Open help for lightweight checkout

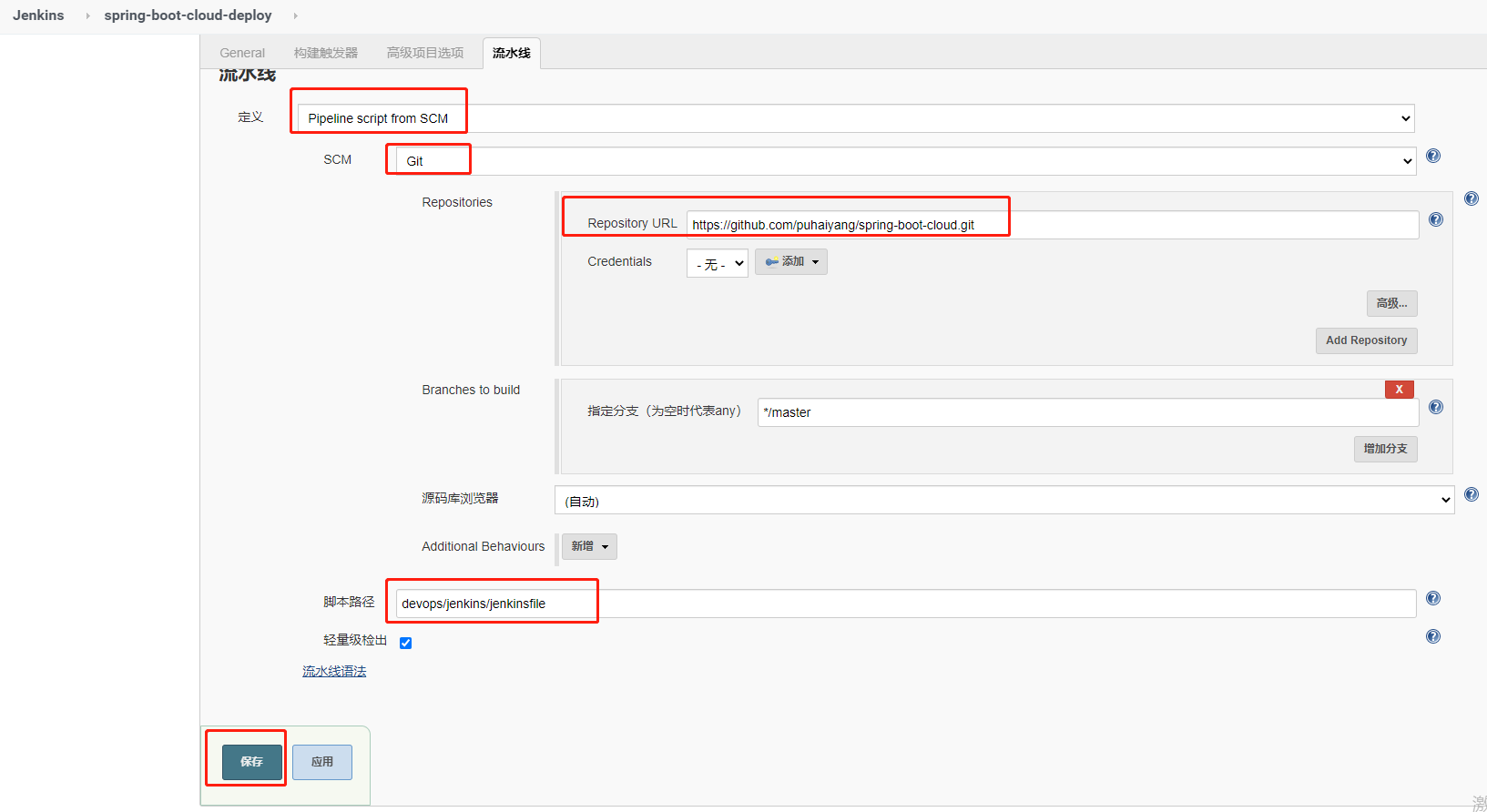pos(1433,636)
